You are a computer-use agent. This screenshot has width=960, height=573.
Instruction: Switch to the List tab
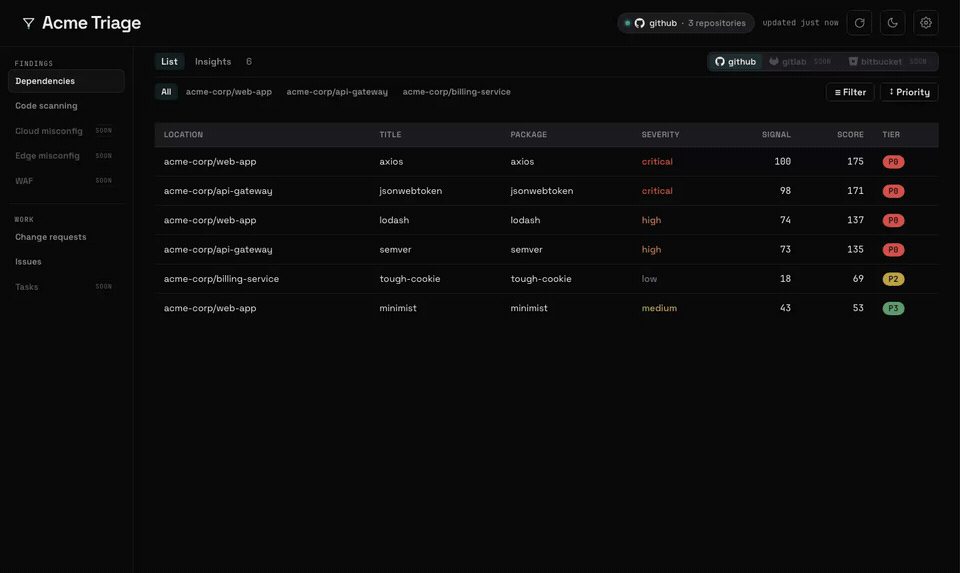click(169, 62)
